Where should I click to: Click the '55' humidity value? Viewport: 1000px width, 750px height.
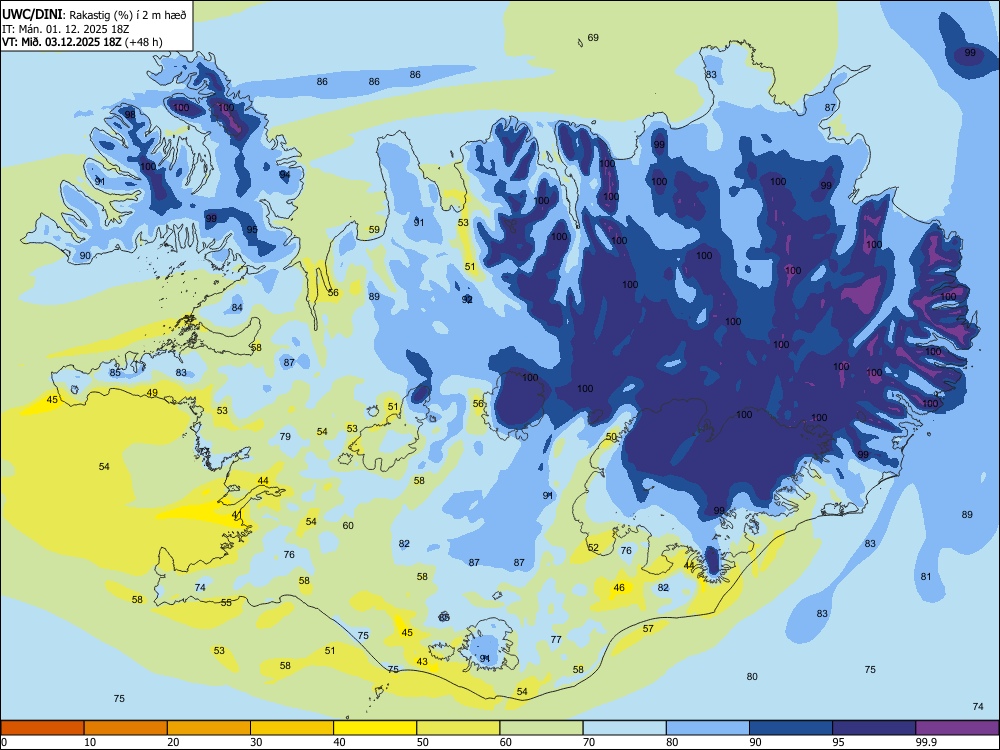tap(226, 603)
